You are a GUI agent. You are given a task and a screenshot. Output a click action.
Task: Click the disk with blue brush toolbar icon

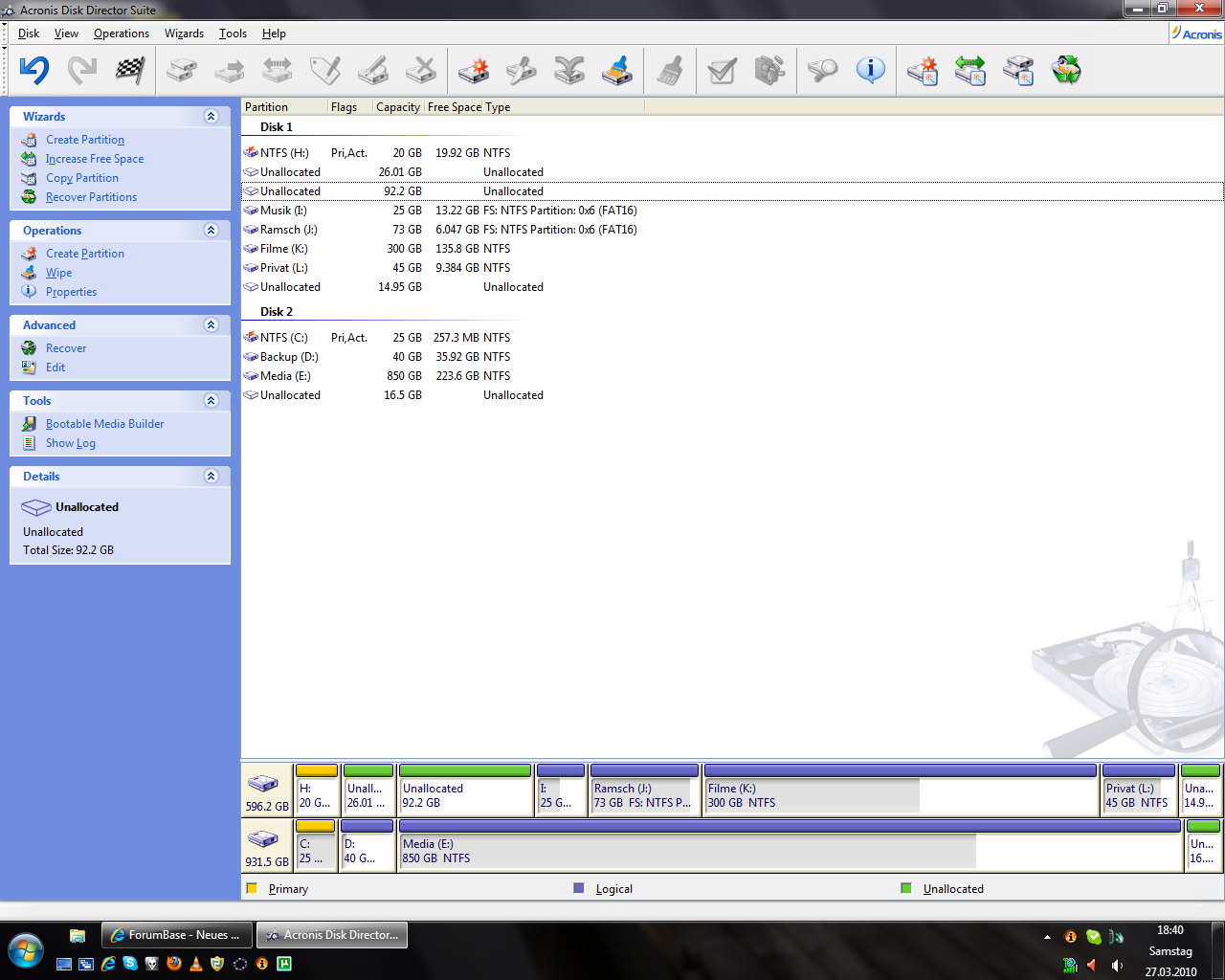pyautogui.click(x=616, y=70)
